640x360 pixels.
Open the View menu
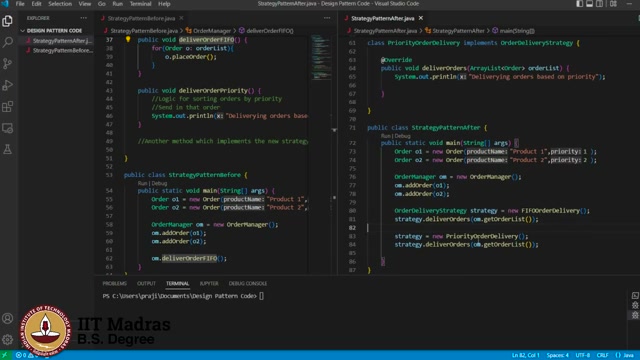pyautogui.click(x=84, y=4)
